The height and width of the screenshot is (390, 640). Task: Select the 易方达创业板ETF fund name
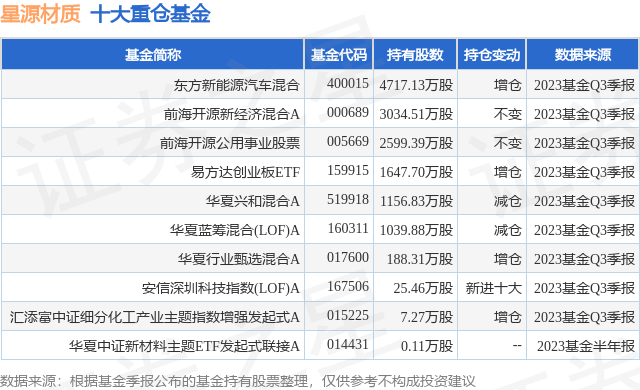coord(245,172)
